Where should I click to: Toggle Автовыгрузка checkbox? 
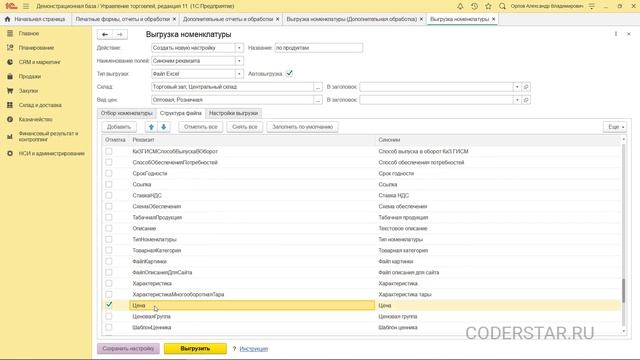point(289,73)
